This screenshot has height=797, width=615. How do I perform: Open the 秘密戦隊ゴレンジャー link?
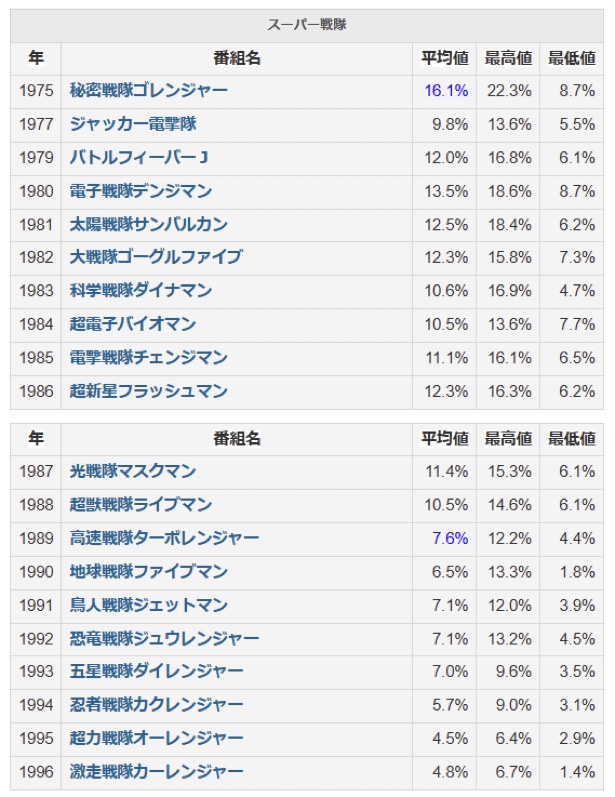(148, 90)
